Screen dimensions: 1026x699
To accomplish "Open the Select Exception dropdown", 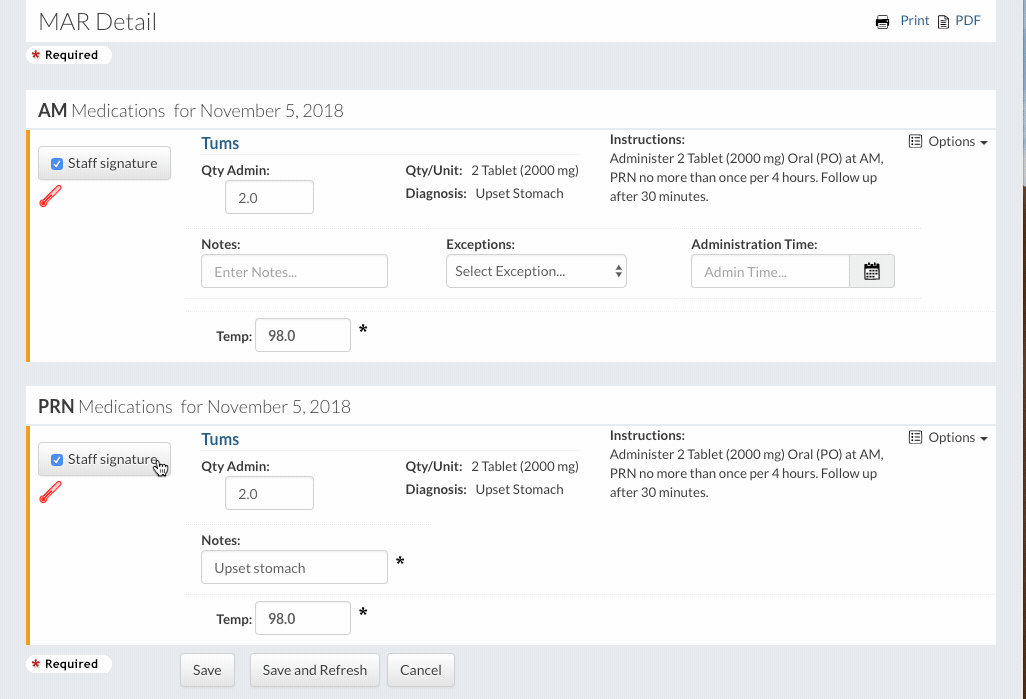I will tap(536, 272).
